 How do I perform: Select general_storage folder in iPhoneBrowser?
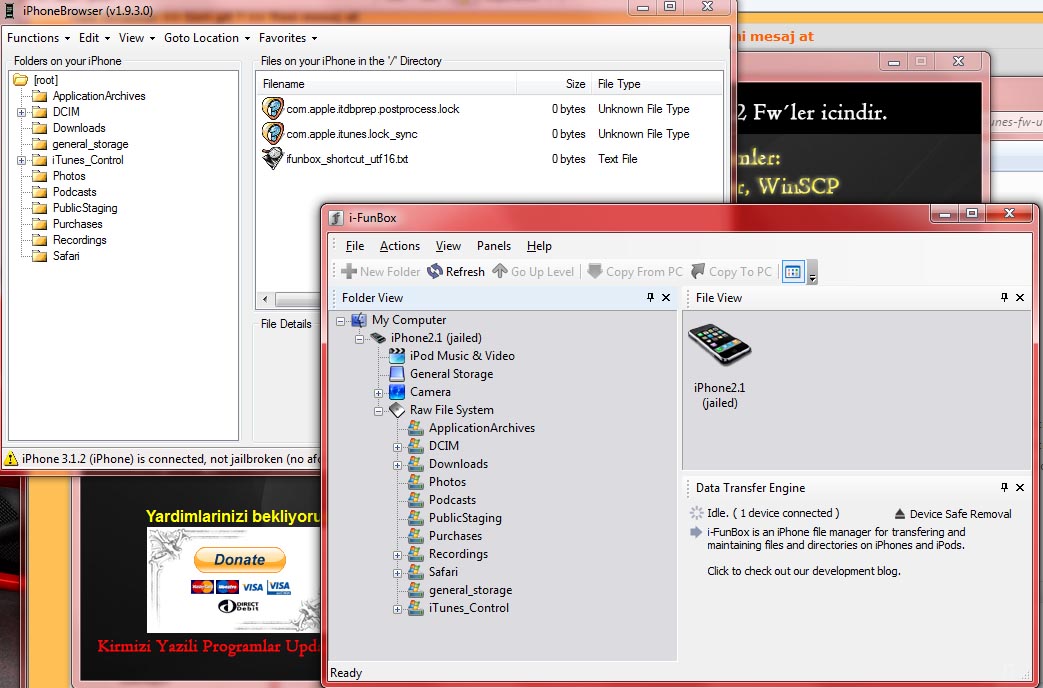(x=90, y=144)
